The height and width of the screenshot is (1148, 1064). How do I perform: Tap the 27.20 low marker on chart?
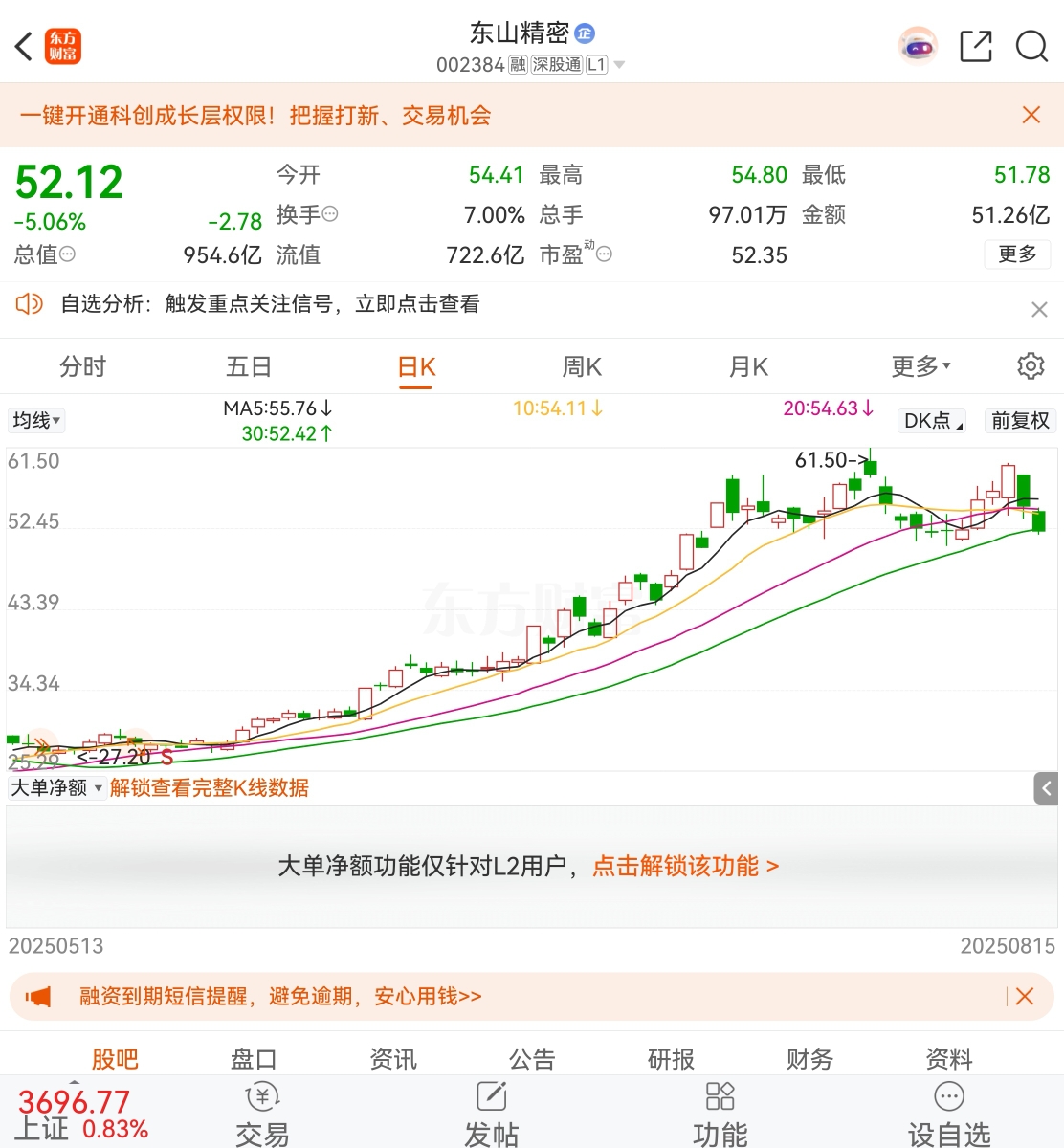tap(114, 757)
